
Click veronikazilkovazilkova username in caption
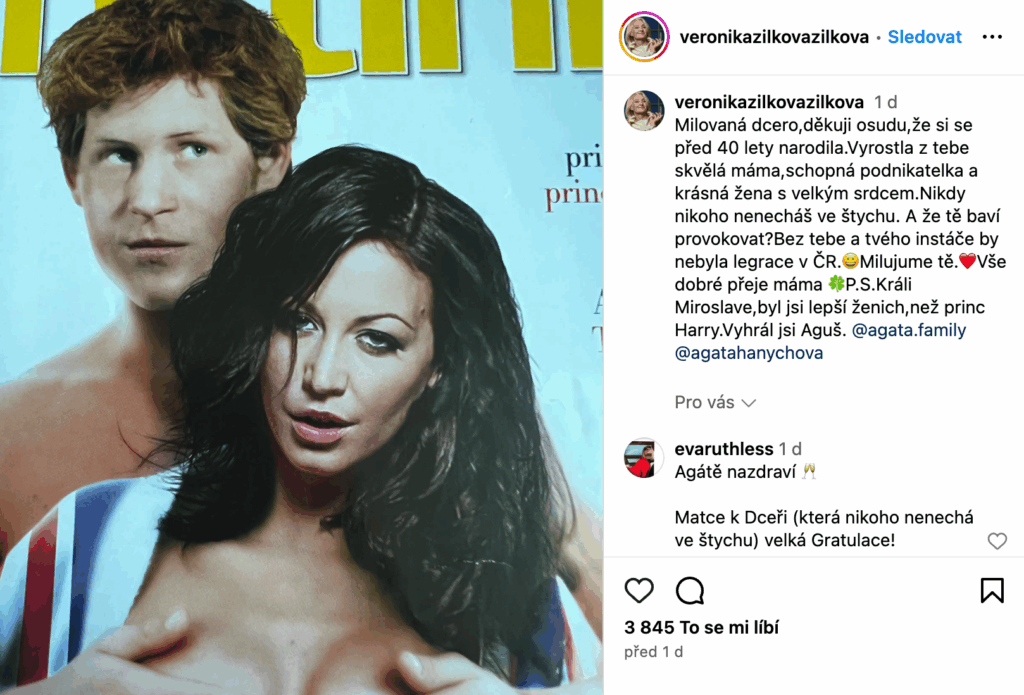pyautogui.click(x=769, y=102)
